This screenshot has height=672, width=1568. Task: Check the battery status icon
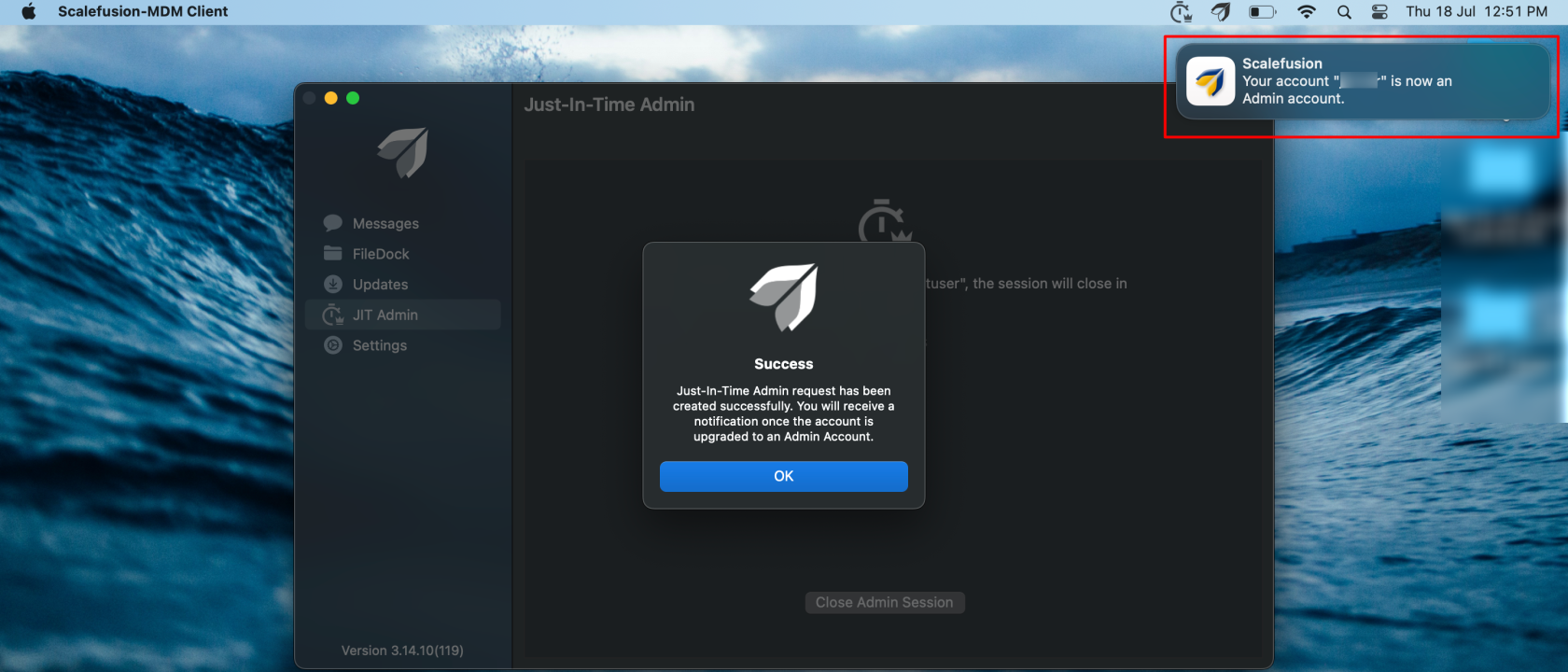point(1263,12)
